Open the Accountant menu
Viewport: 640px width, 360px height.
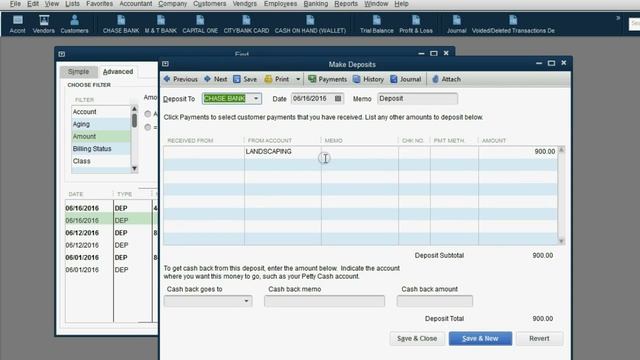coord(136,4)
